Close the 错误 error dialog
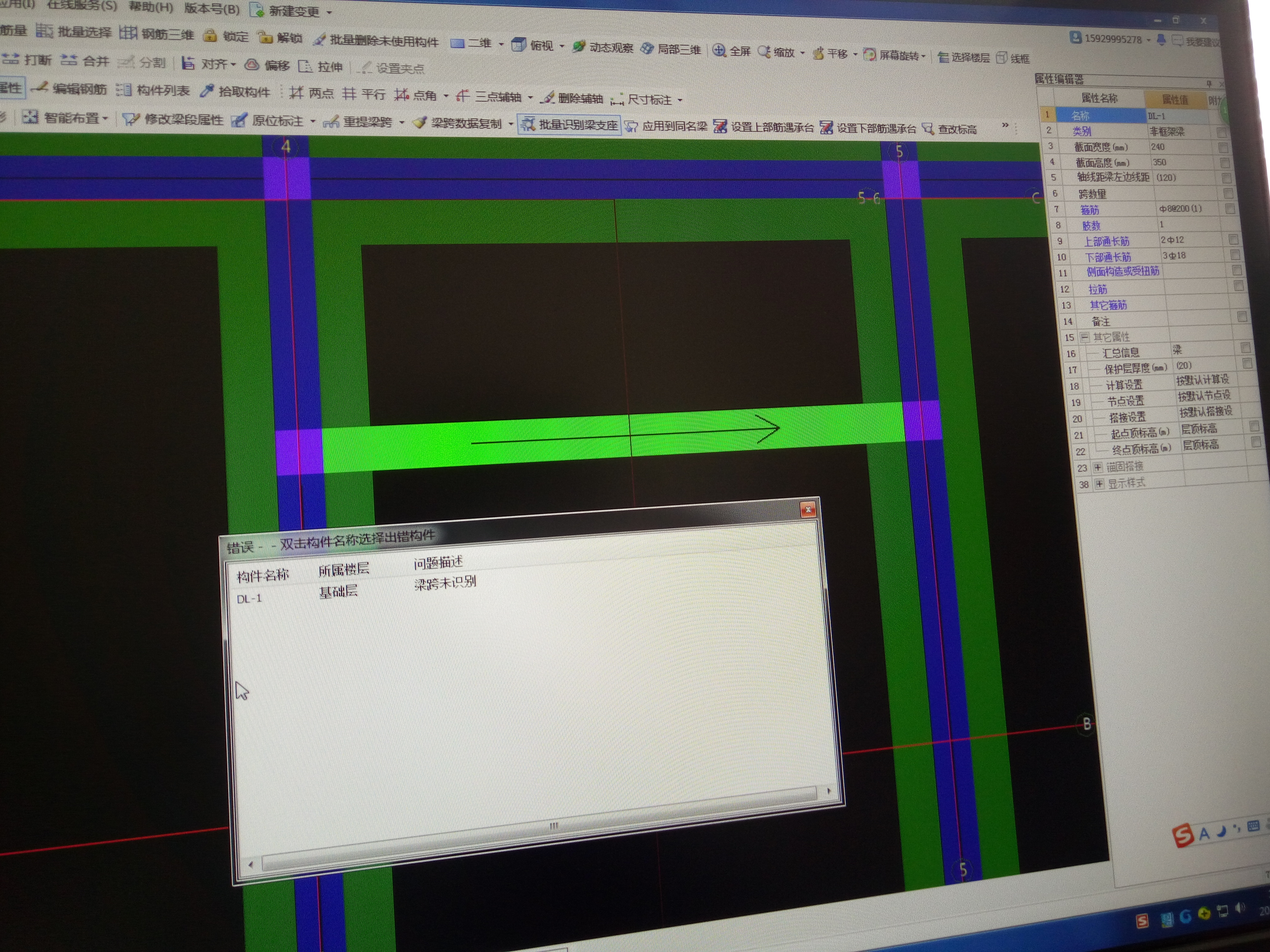Image resolution: width=1270 pixels, height=952 pixels. (x=808, y=509)
